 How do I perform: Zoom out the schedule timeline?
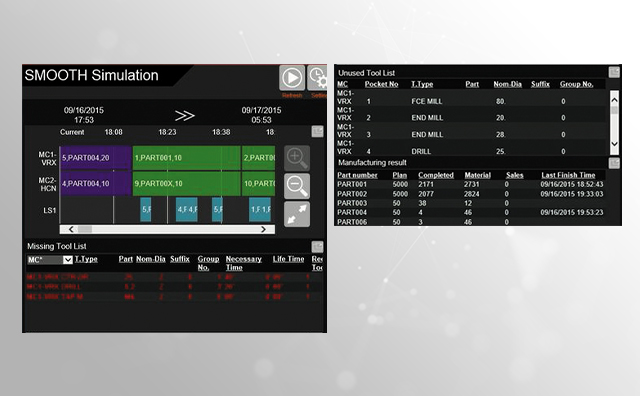pos(297,186)
